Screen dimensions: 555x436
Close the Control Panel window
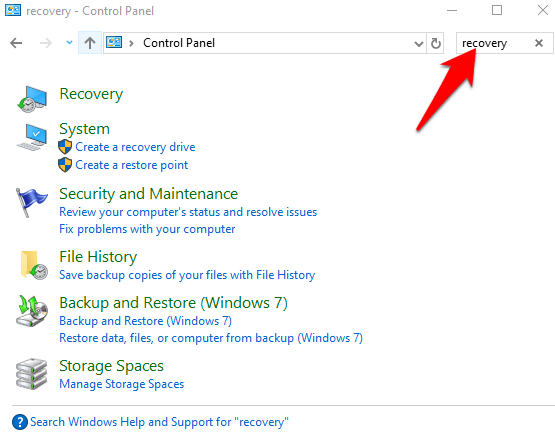point(543,10)
